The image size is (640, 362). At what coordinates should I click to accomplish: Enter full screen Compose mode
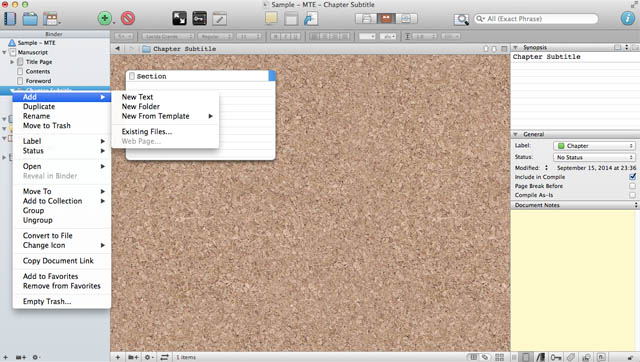(179, 18)
